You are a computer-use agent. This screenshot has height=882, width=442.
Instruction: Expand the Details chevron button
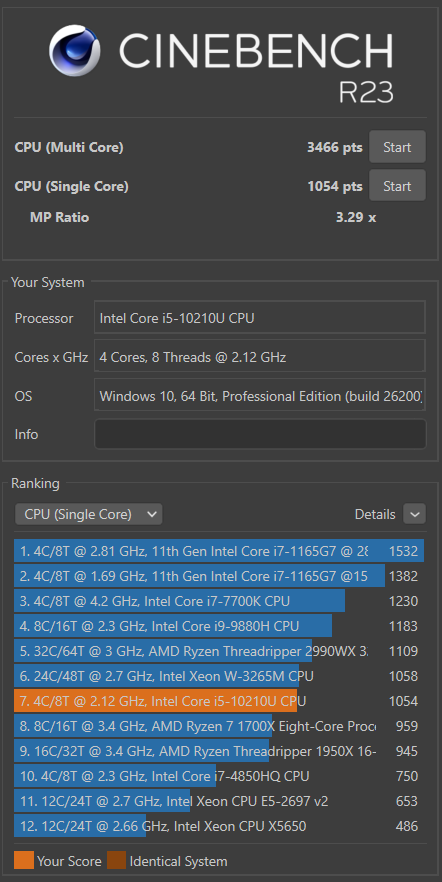[414, 514]
